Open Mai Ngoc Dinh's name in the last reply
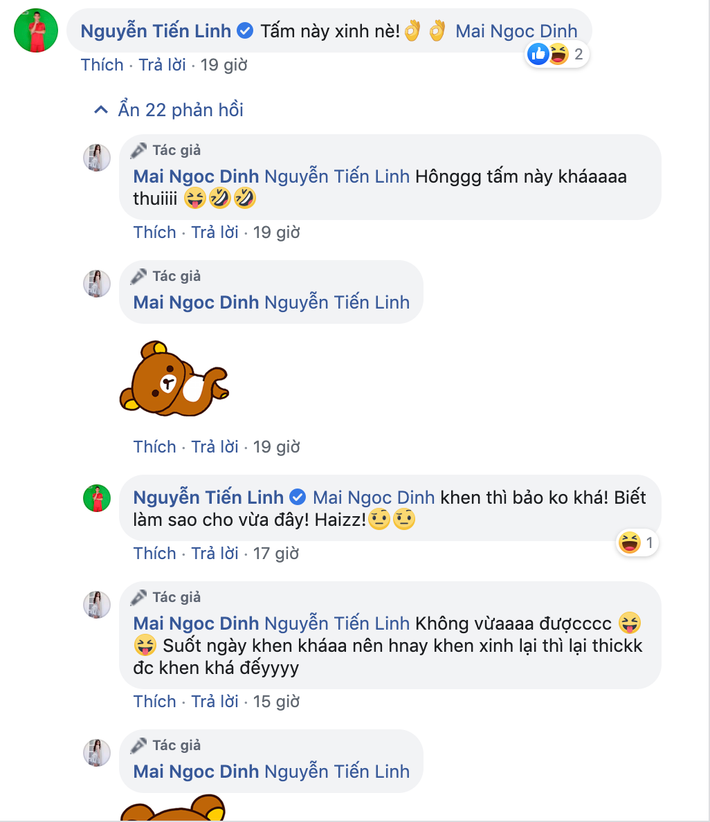Viewport: 710px width, 822px height. pyautogui.click(x=196, y=772)
